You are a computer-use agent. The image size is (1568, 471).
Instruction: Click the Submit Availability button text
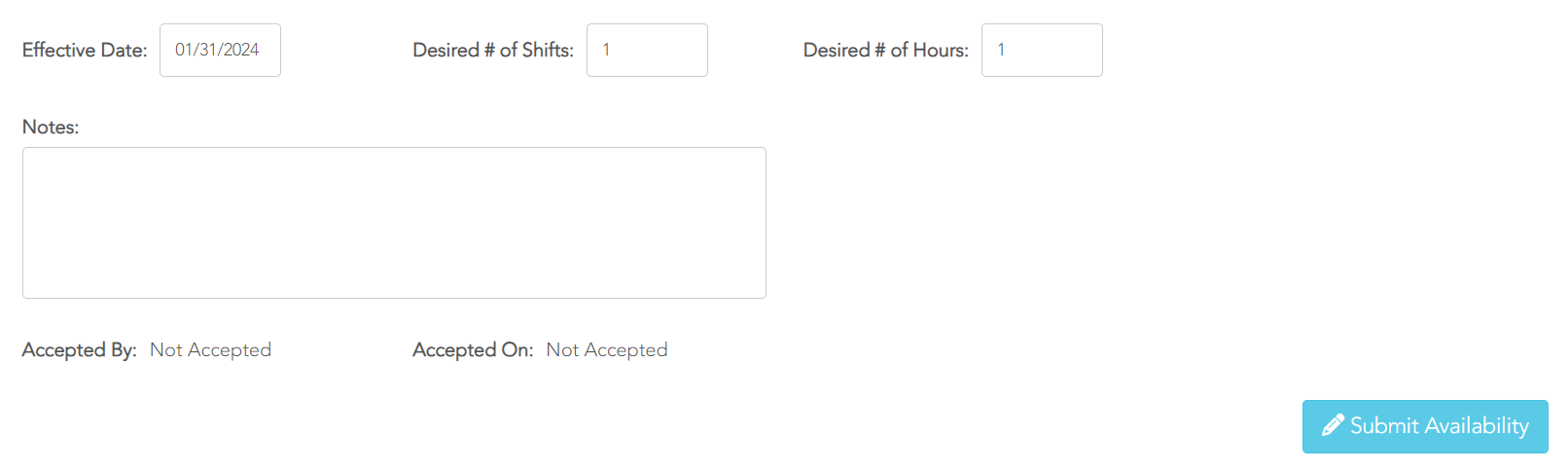(1440, 426)
